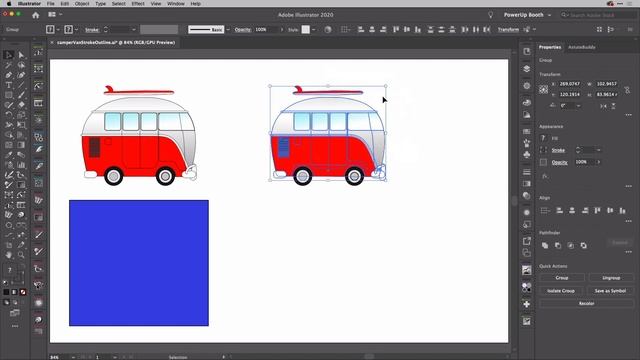Select the Selection tool in toolbar
This screenshot has height=360, width=640.
[x=9, y=55]
